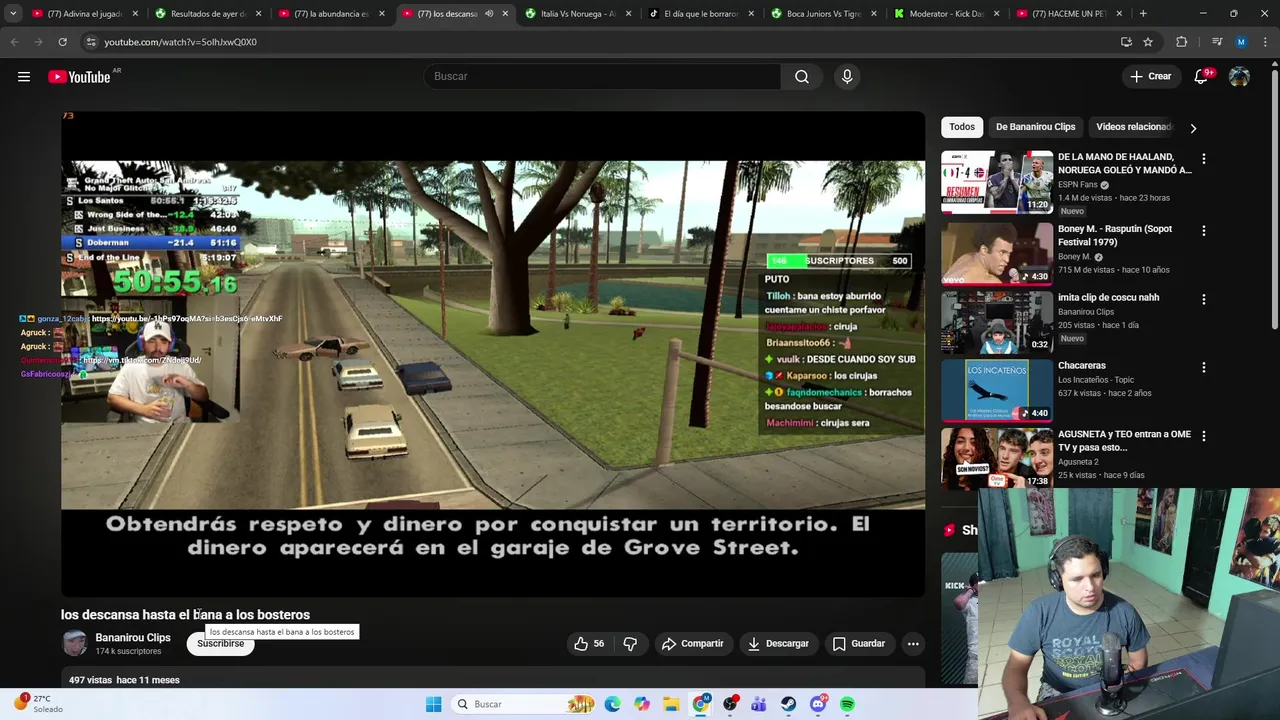The width and height of the screenshot is (1280, 720).
Task: Show more filter chips with the arrow
Action: 1193,128
